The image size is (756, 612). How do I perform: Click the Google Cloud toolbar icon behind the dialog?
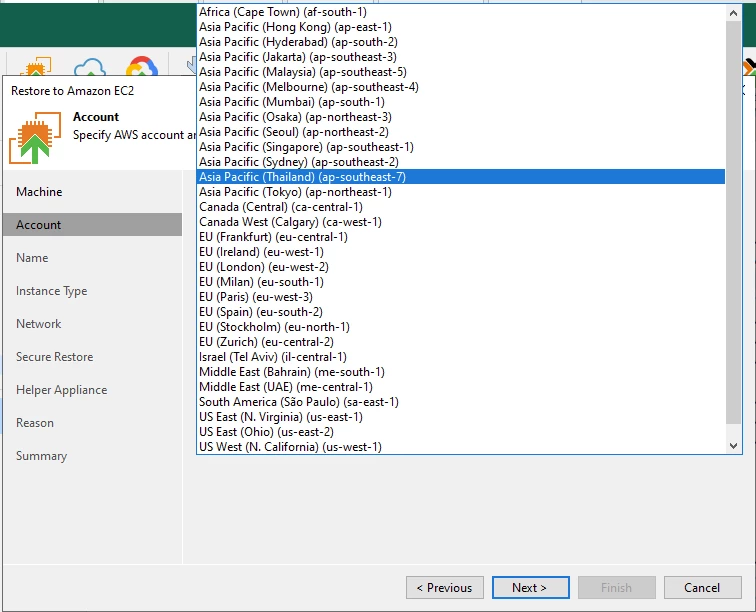[142, 67]
